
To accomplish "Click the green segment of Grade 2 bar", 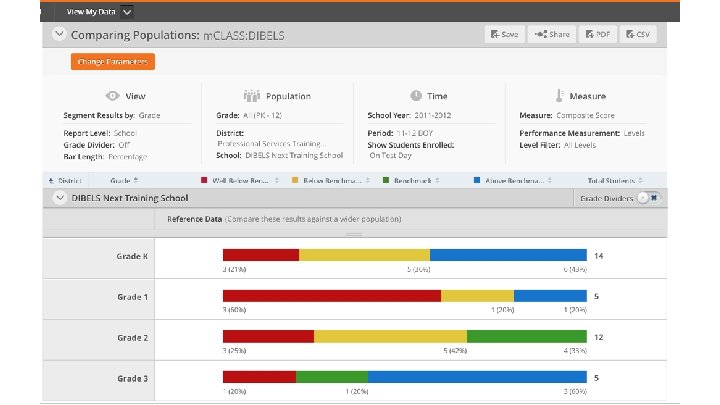I will point(527,337).
